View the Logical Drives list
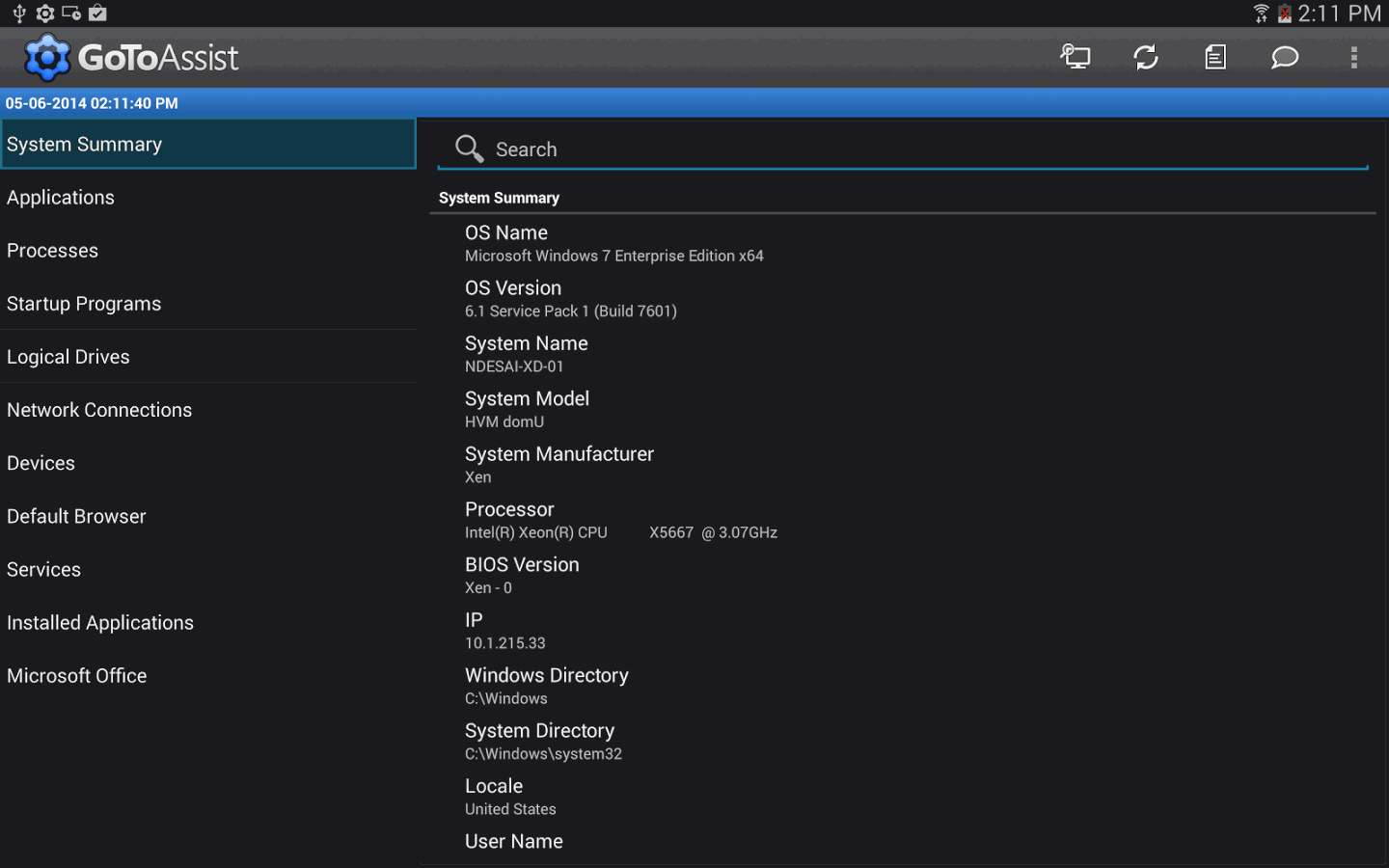Screen dimensions: 1389x868 tap(68, 356)
